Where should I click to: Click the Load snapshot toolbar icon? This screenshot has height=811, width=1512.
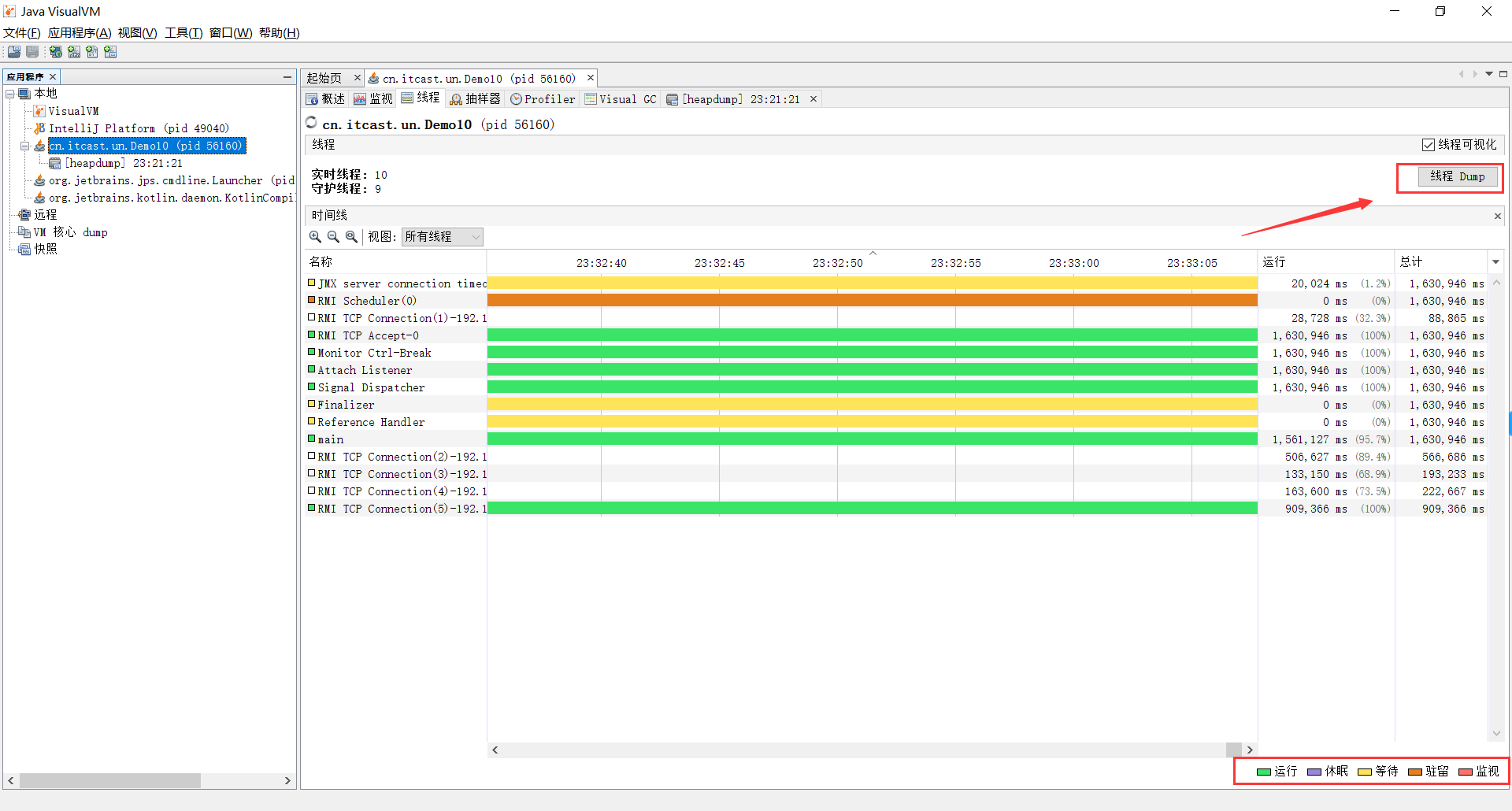point(14,52)
